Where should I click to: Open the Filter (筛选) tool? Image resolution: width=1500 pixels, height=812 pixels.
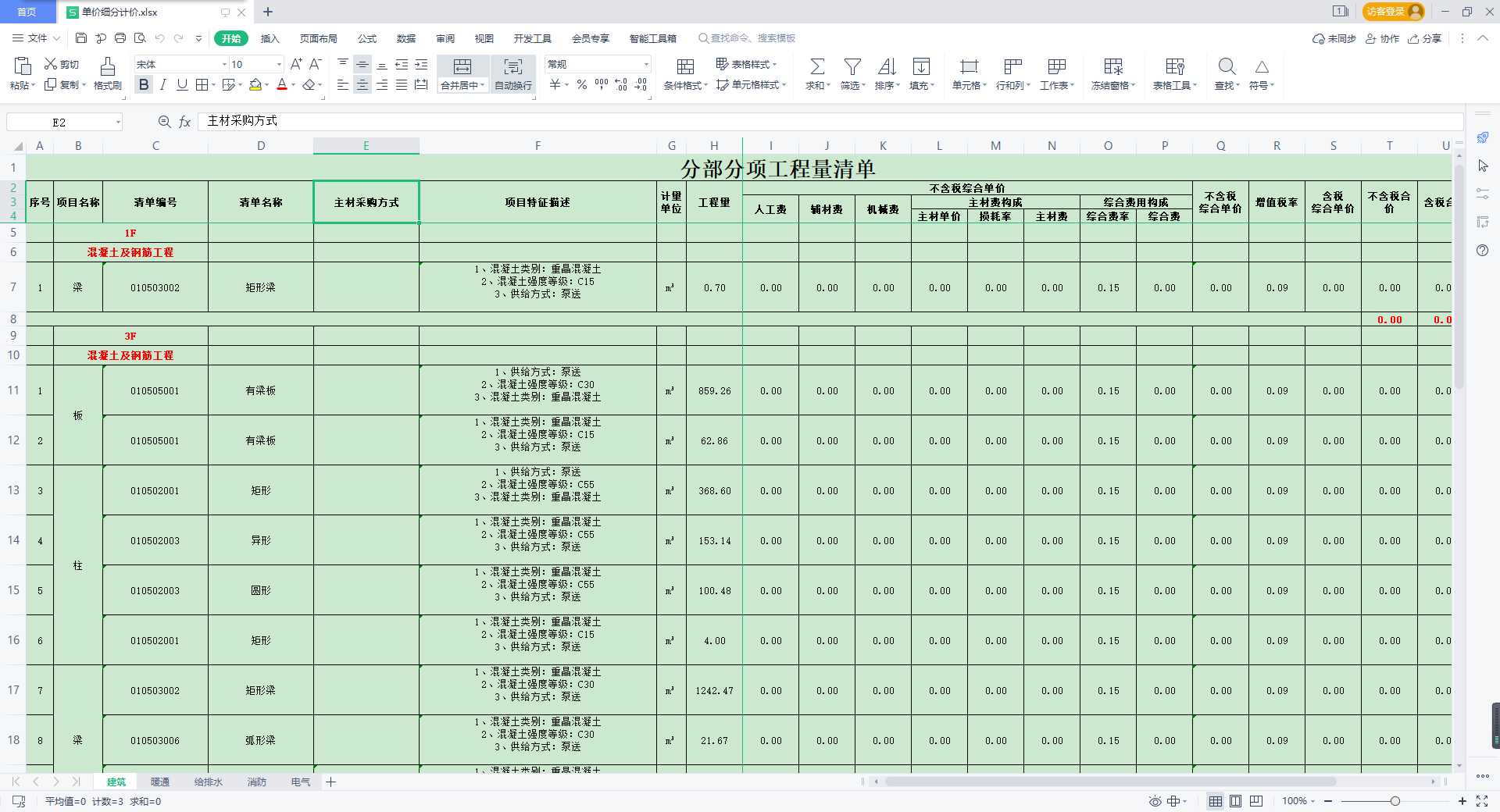tap(852, 66)
